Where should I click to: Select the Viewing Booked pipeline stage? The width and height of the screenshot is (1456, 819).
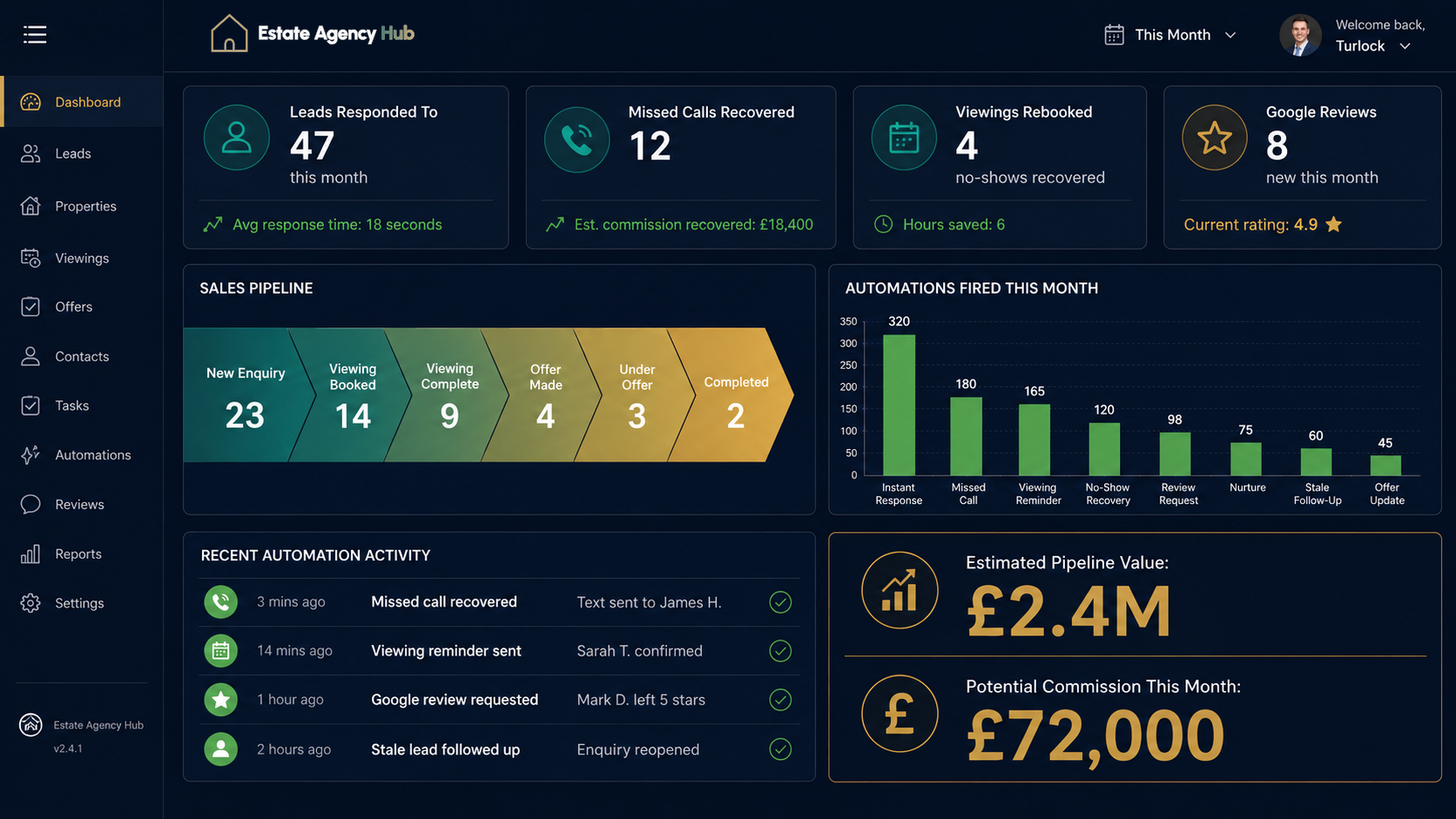coord(352,395)
